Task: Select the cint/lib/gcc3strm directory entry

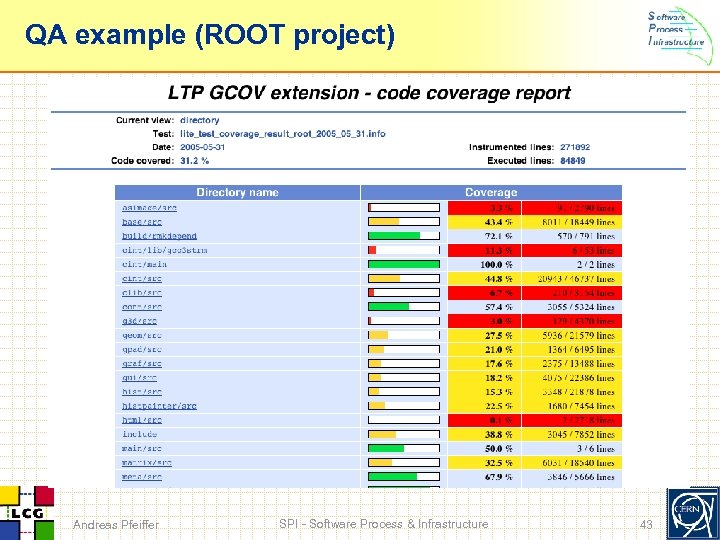Action: pyautogui.click(x=164, y=250)
